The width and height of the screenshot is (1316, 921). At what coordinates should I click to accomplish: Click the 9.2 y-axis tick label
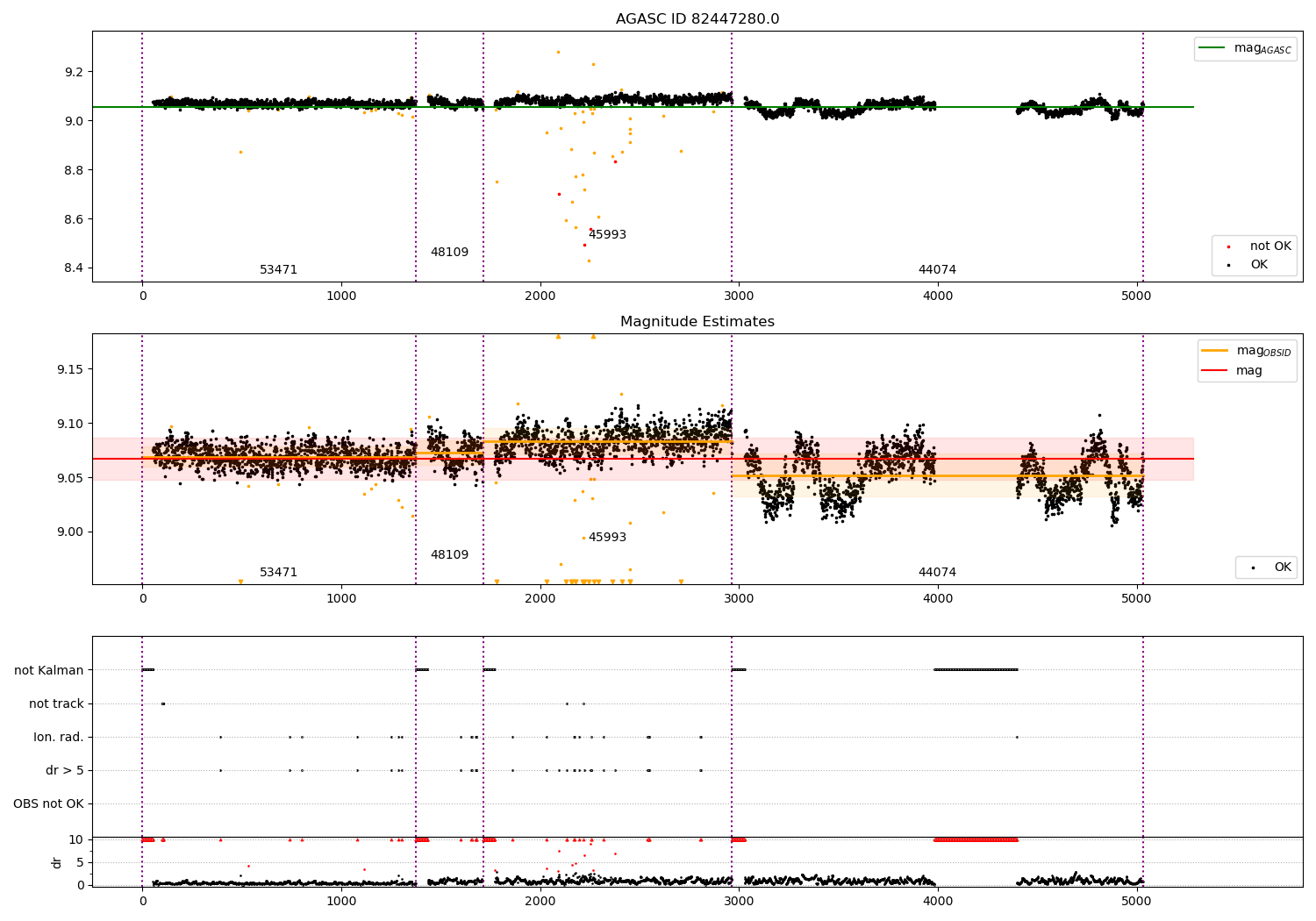coord(74,72)
